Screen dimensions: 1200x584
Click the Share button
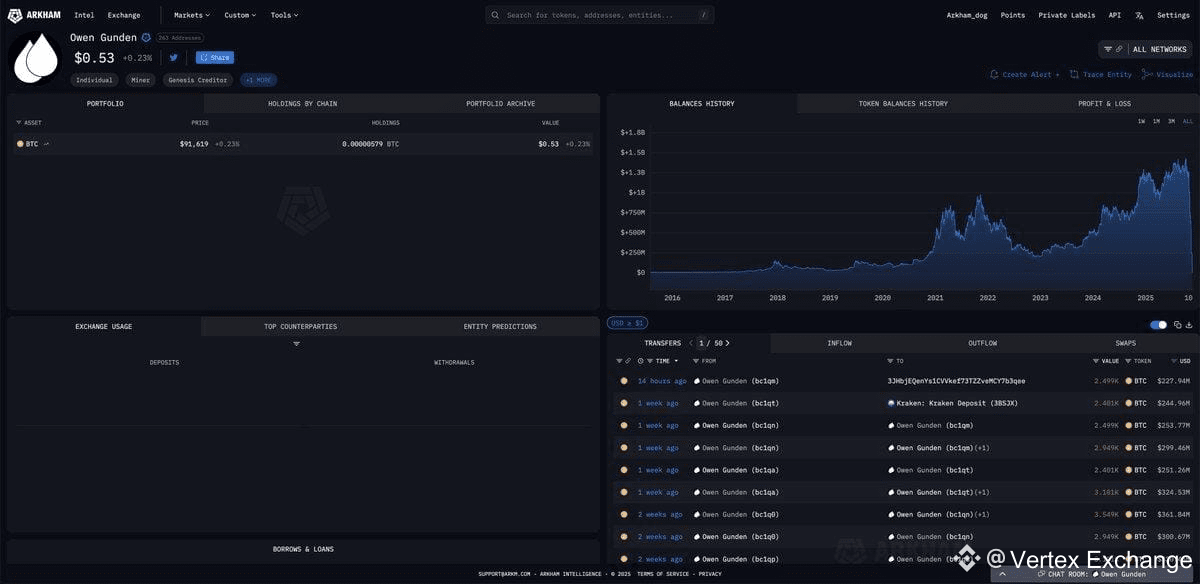(x=214, y=58)
